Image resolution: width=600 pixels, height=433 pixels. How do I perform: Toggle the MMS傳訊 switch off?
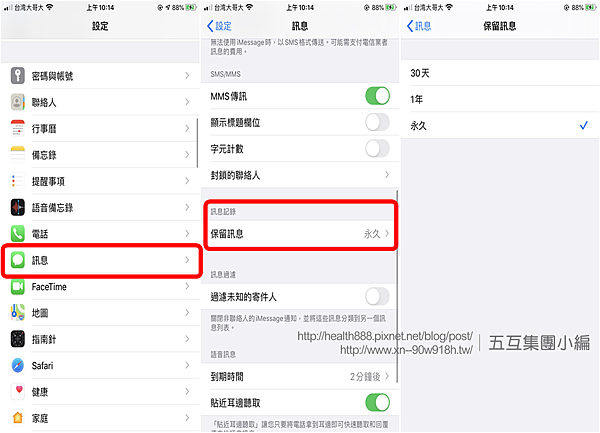(x=377, y=96)
